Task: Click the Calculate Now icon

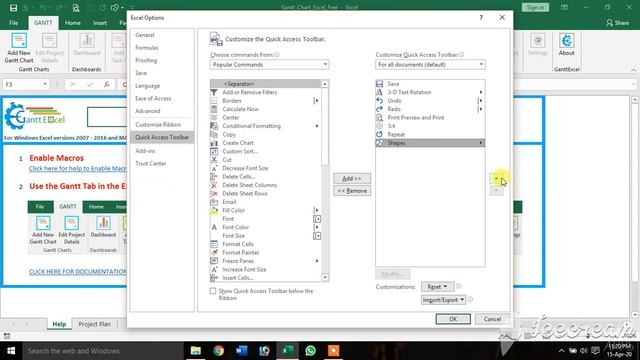Action: pos(214,109)
